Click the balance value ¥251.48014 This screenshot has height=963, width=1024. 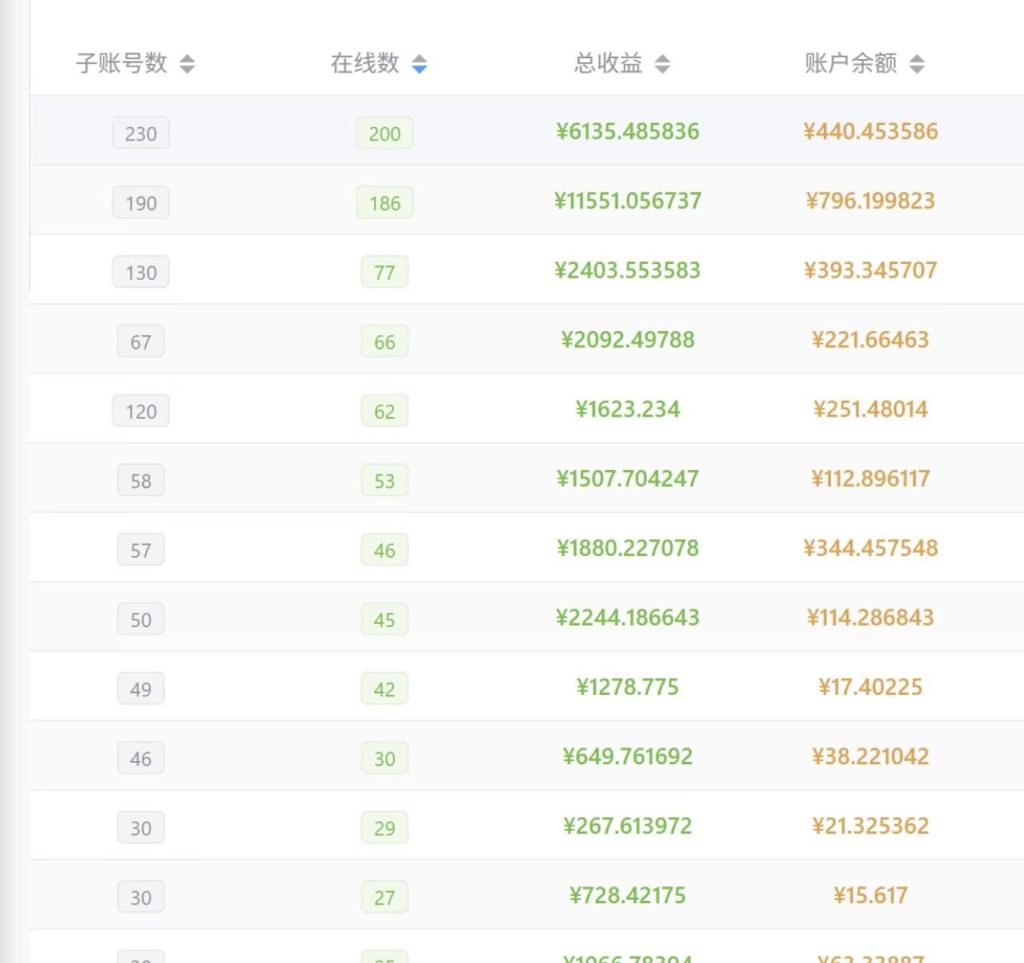[x=871, y=409]
